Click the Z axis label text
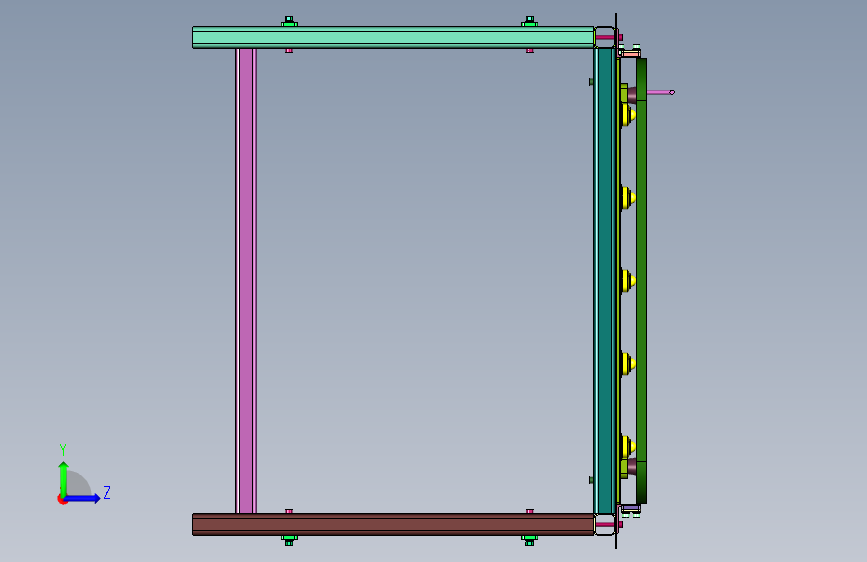867x562 pixels. pyautogui.click(x=107, y=492)
